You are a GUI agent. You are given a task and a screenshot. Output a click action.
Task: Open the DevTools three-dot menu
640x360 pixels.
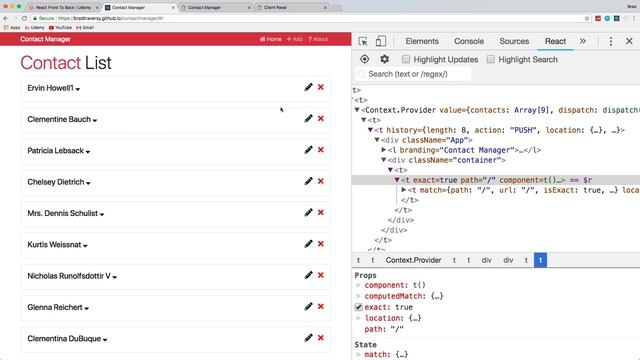[611, 41]
